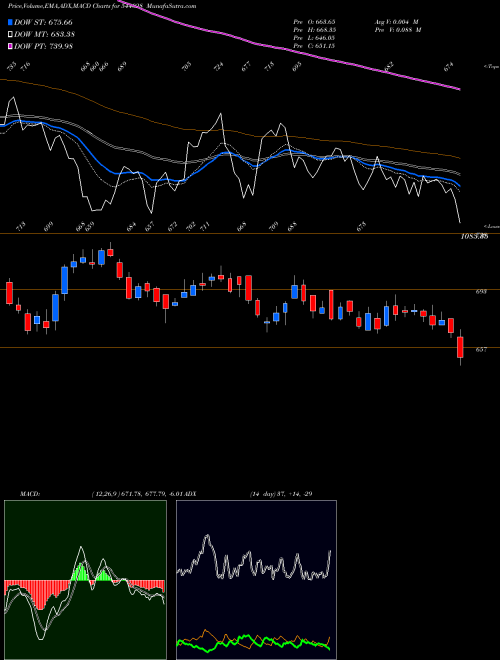The width and height of the screenshot is (500, 660).
Task: Click the magenta DOW PT legend swatch
Action: (10, 46)
